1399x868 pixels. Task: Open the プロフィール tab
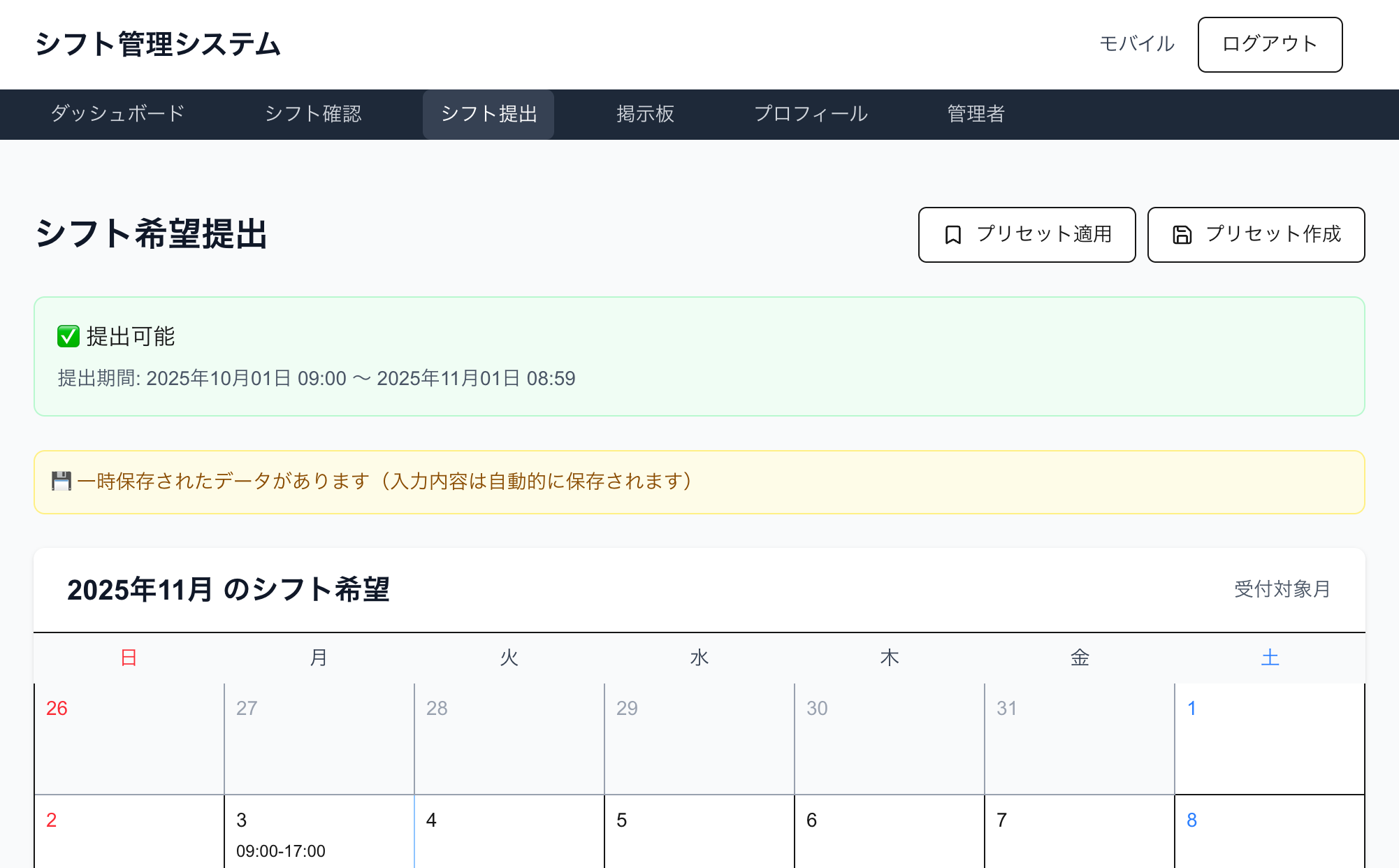(811, 114)
